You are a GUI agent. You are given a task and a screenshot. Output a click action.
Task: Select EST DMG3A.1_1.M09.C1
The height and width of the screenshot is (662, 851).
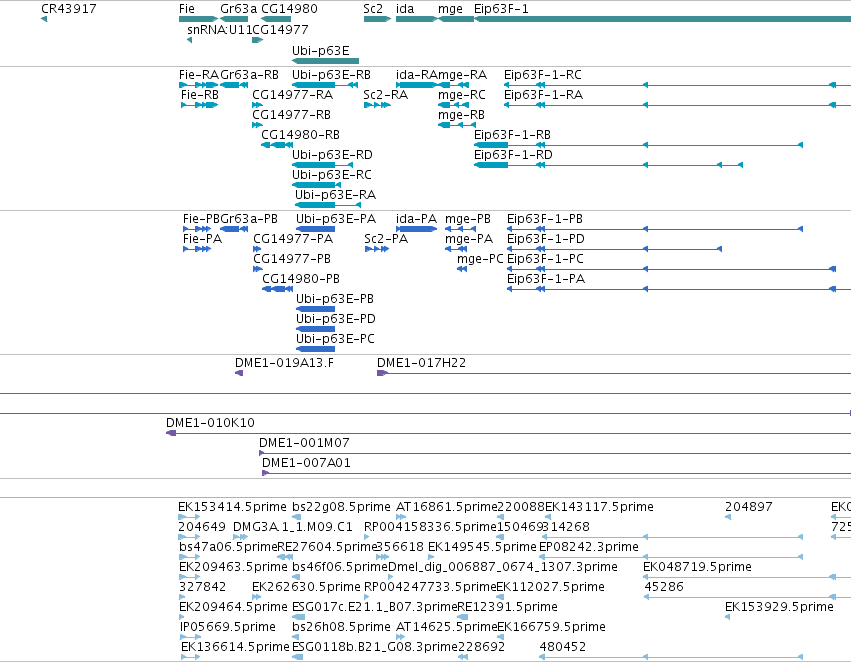[x=293, y=527]
